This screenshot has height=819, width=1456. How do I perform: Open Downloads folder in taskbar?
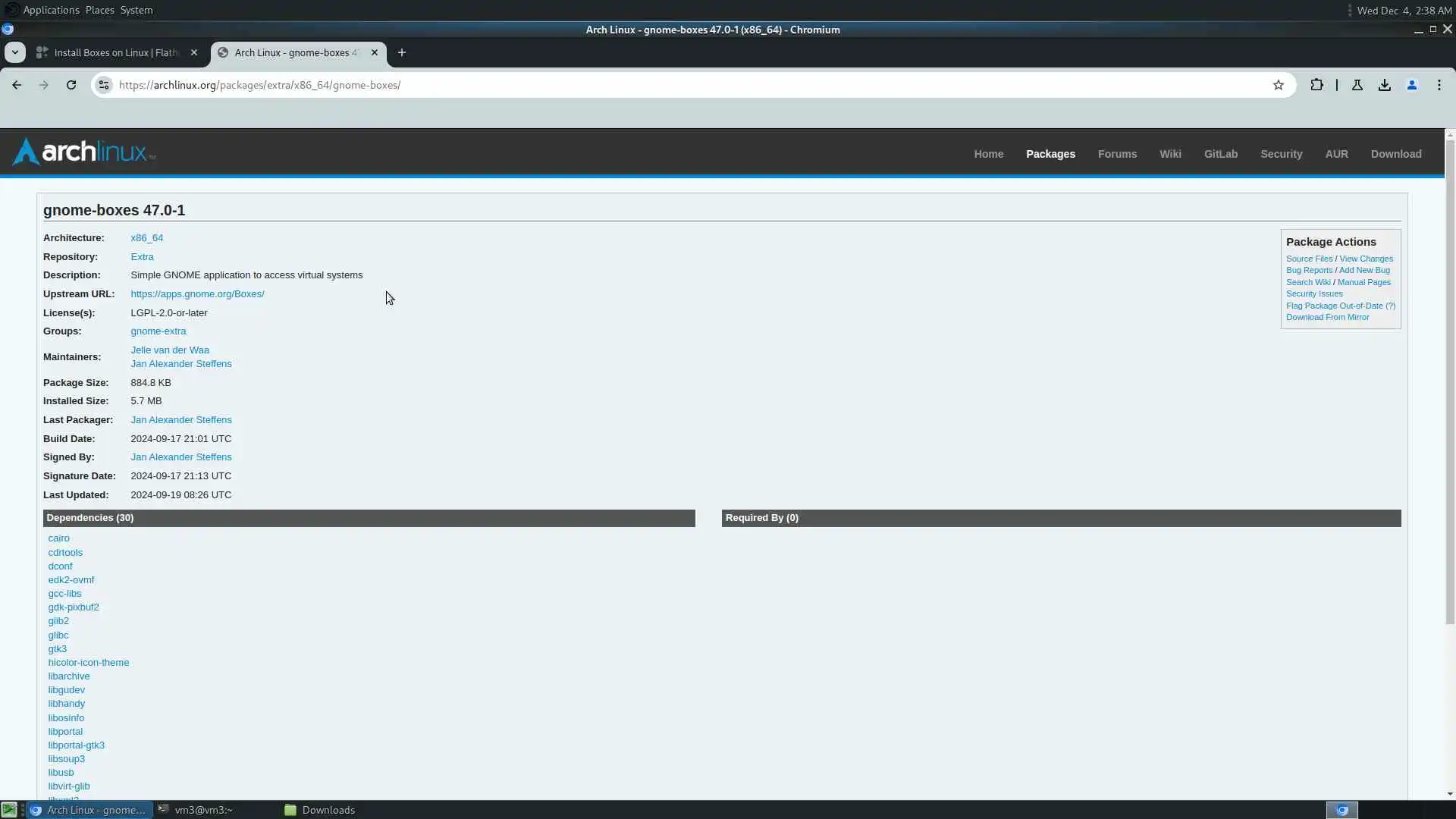click(320, 810)
